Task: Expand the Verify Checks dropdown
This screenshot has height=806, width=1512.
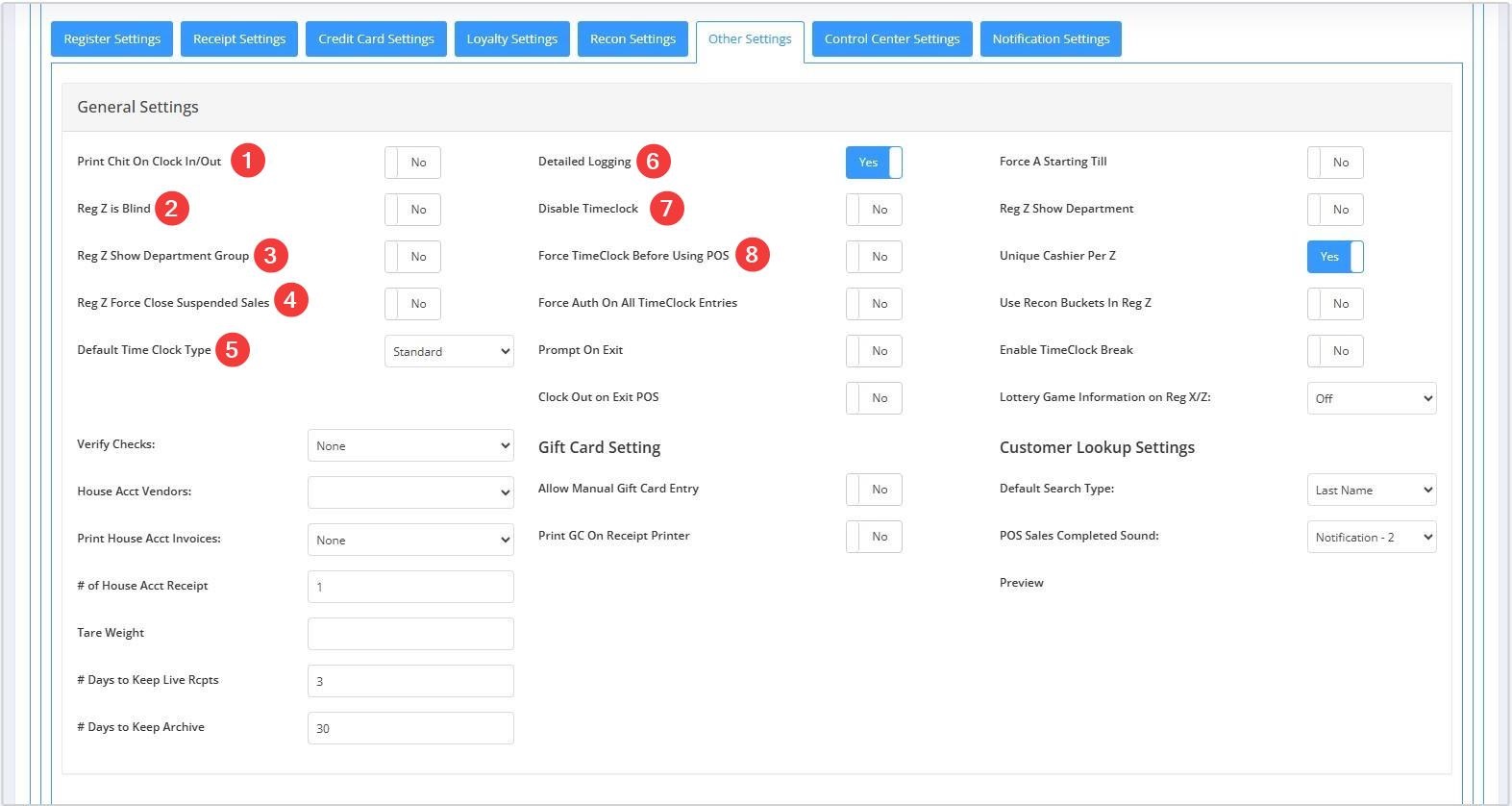Action: [410, 445]
